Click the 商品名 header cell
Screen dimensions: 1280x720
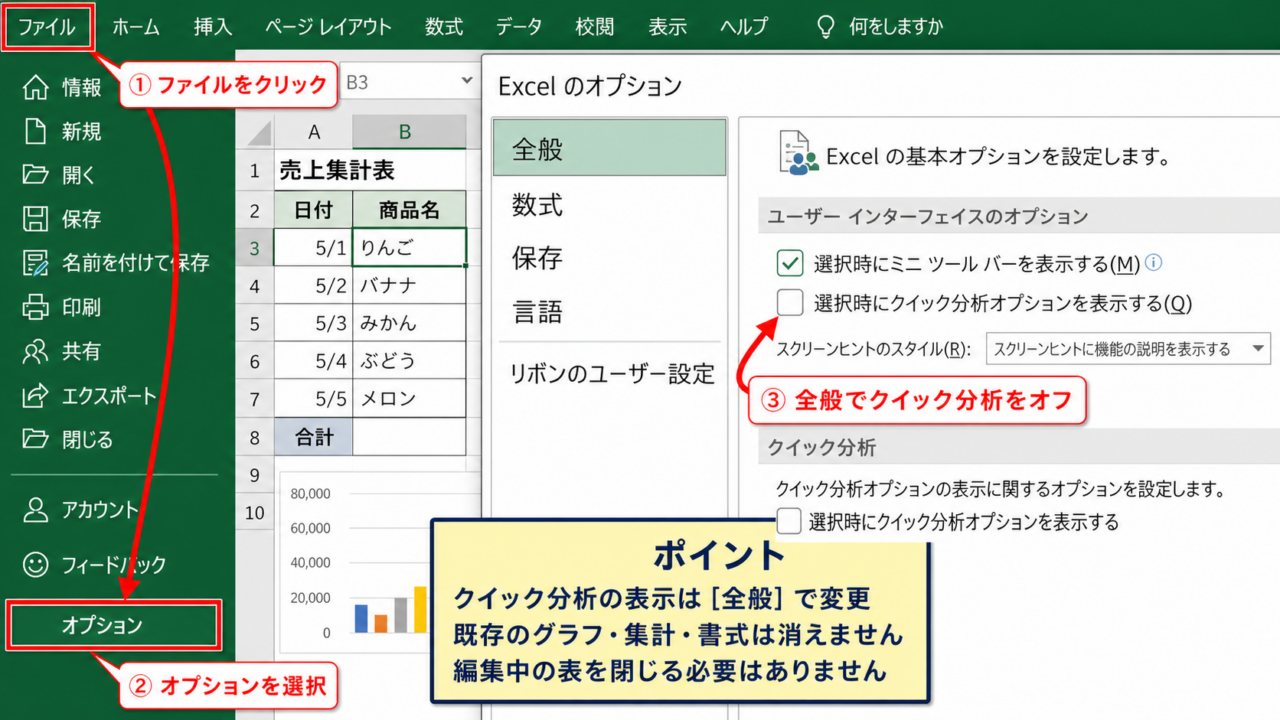pyautogui.click(x=410, y=210)
